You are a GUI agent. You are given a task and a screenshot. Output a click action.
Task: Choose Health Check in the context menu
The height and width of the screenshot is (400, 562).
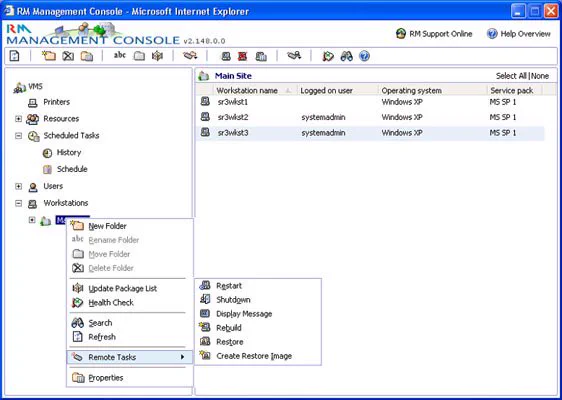click(129, 303)
